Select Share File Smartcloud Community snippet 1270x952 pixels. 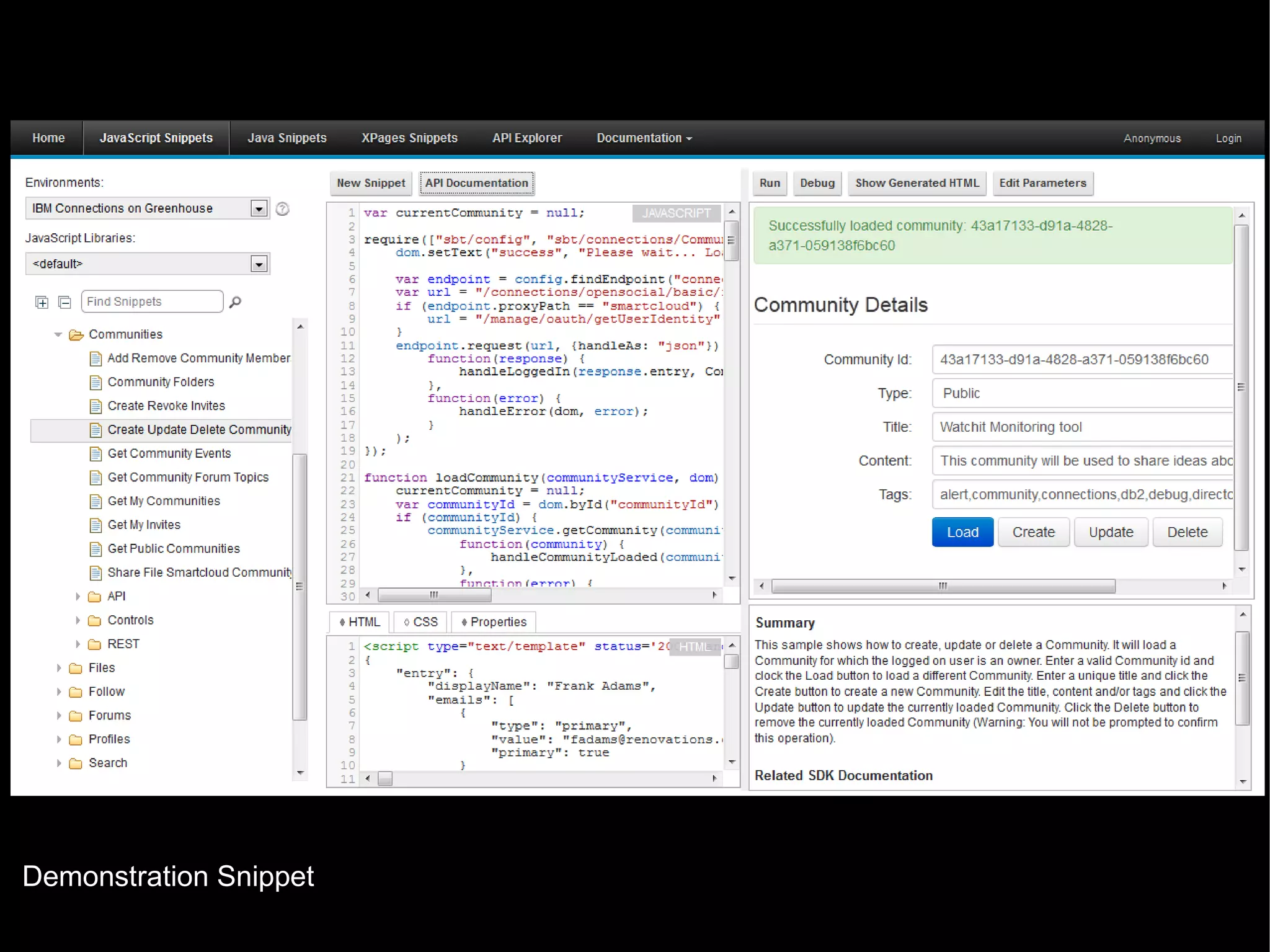coord(199,573)
